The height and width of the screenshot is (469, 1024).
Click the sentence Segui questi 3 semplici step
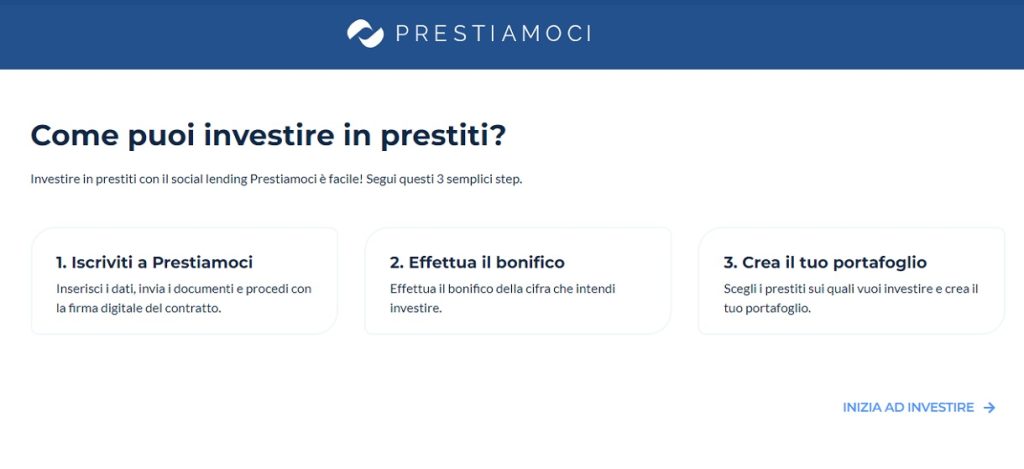444,179
